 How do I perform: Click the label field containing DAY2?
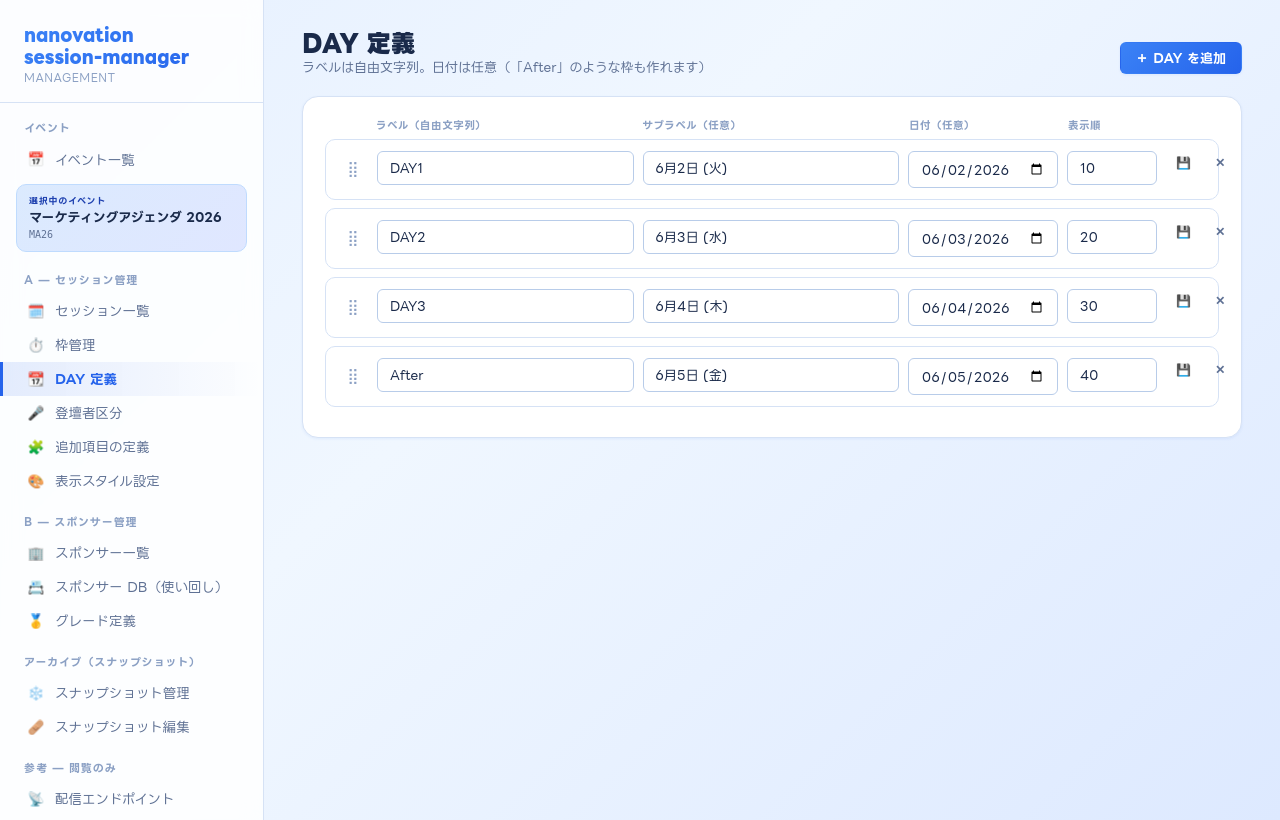505,237
